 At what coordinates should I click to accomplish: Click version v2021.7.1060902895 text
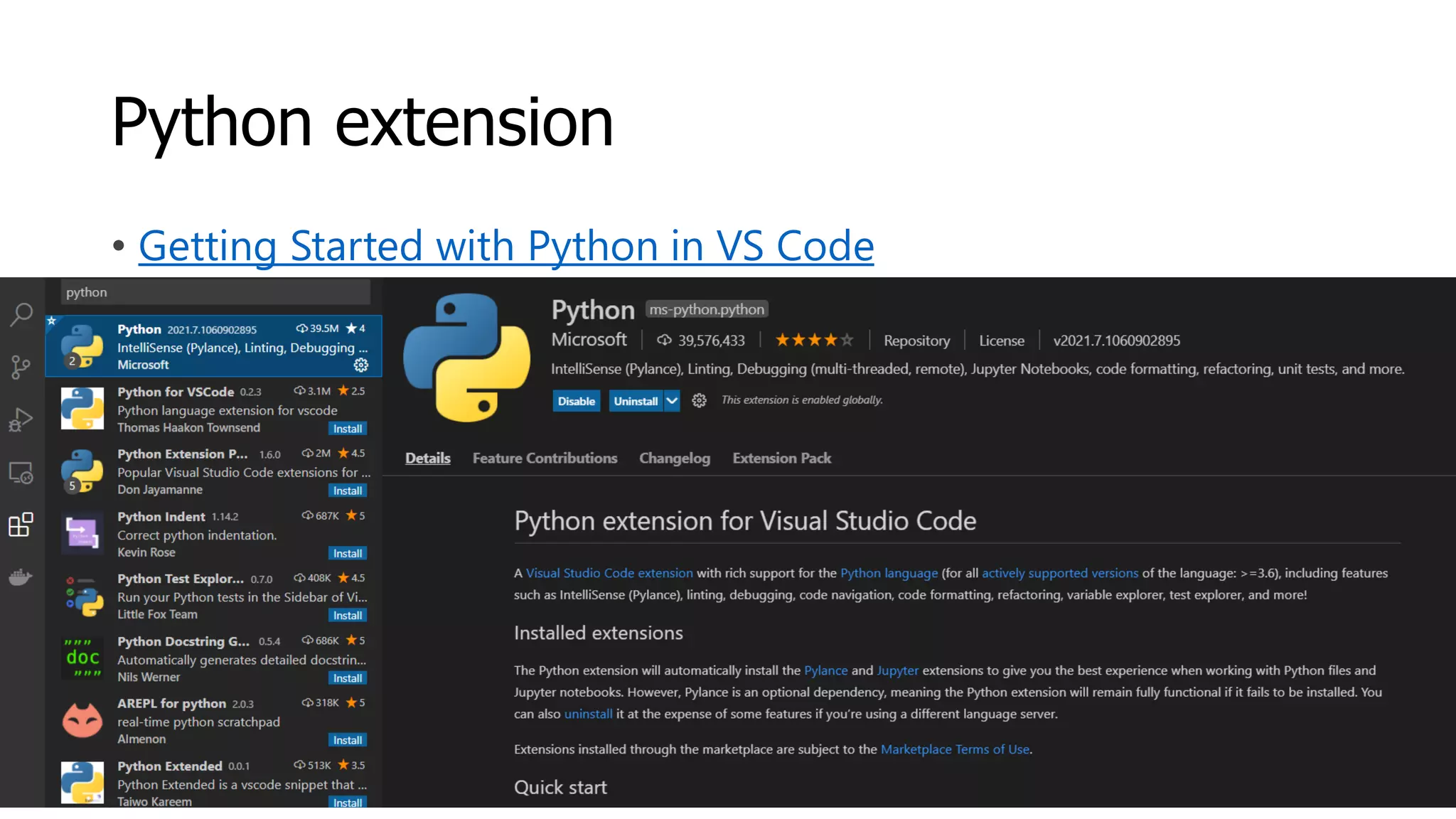click(x=1116, y=341)
